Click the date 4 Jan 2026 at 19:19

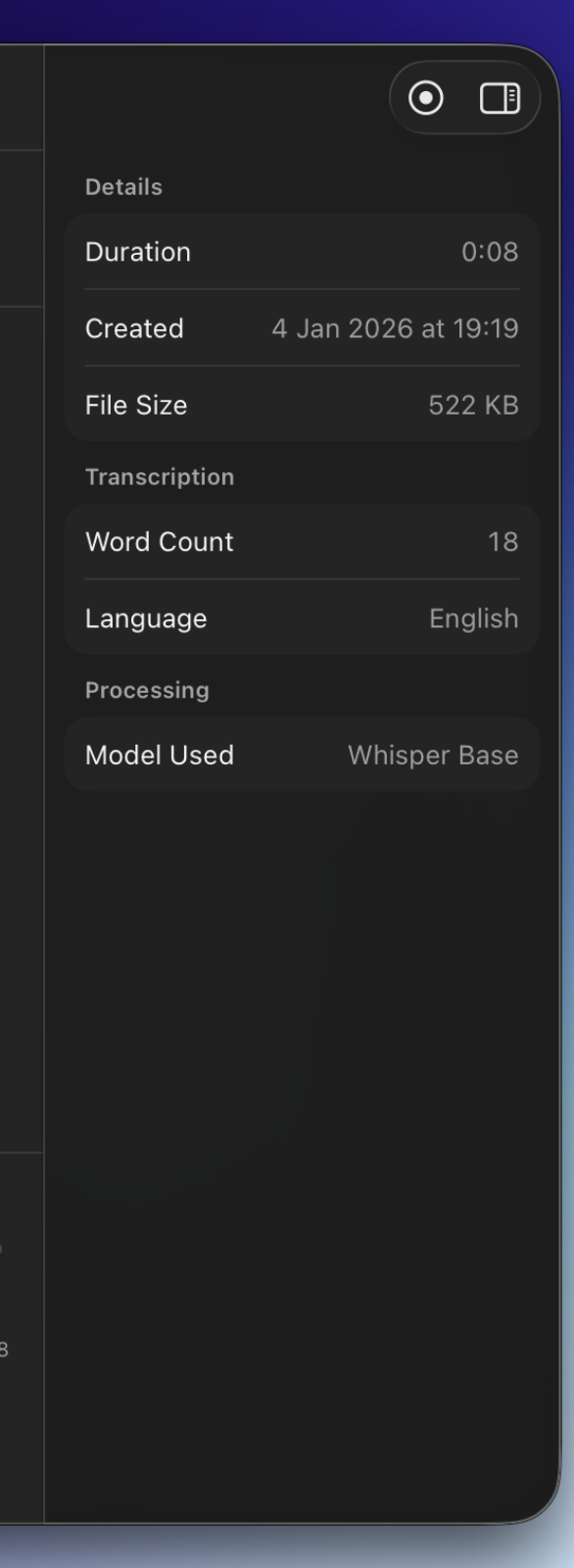point(395,328)
